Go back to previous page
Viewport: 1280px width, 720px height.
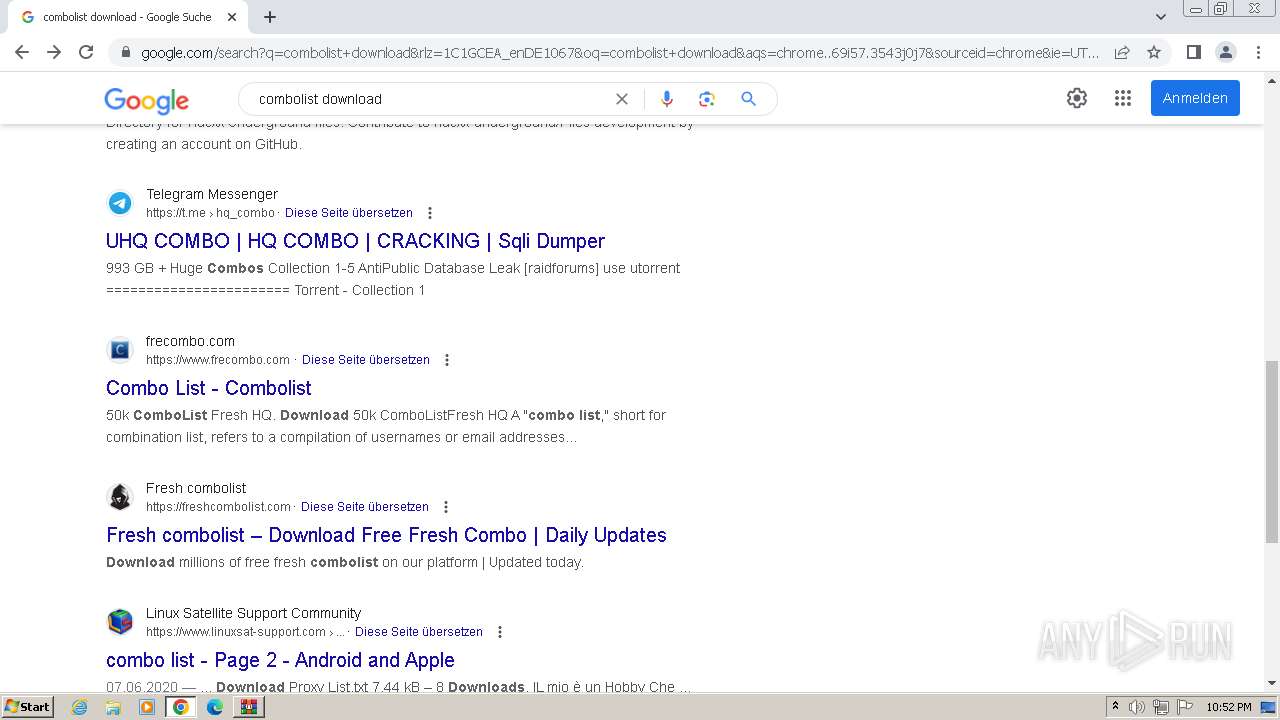pos(22,52)
